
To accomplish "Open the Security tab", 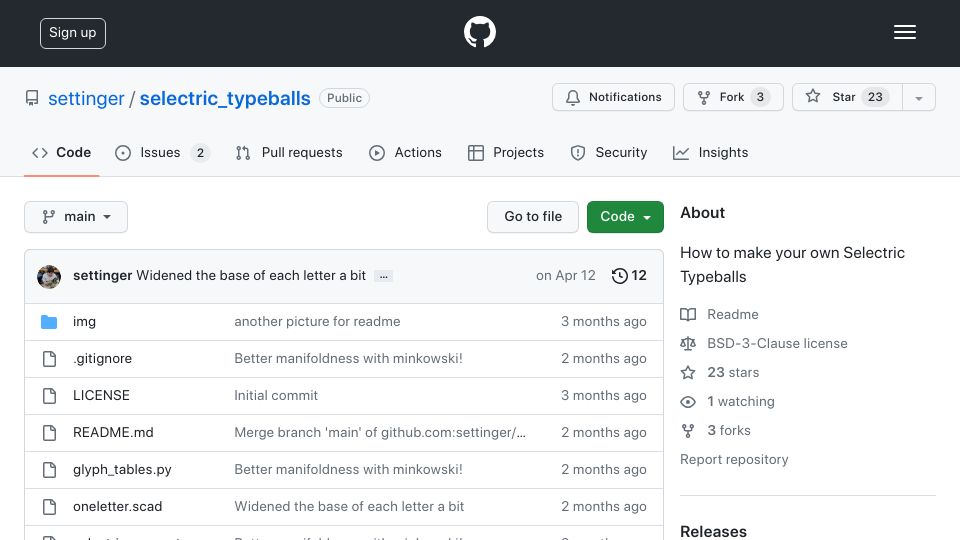I will [x=609, y=152].
